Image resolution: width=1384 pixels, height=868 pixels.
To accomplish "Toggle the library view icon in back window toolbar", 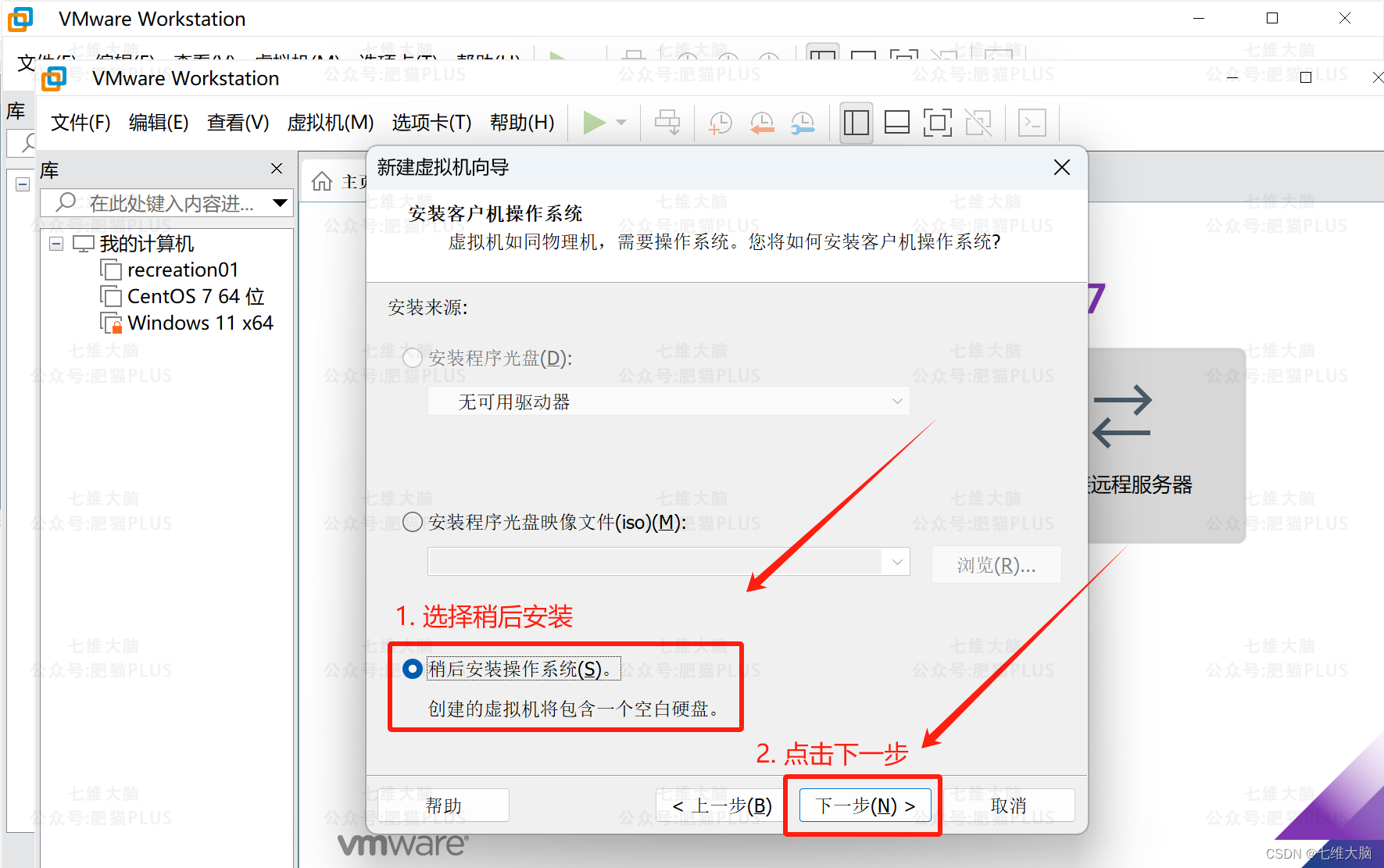I will click(823, 52).
